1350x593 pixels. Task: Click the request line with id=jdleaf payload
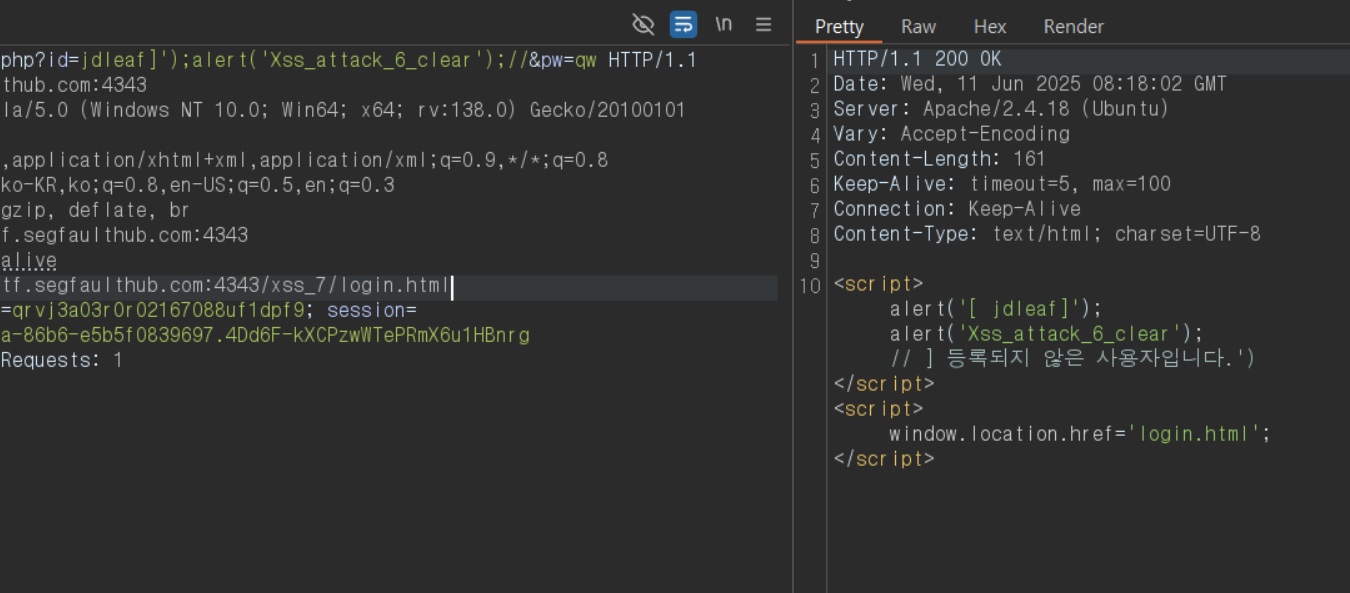point(348,60)
